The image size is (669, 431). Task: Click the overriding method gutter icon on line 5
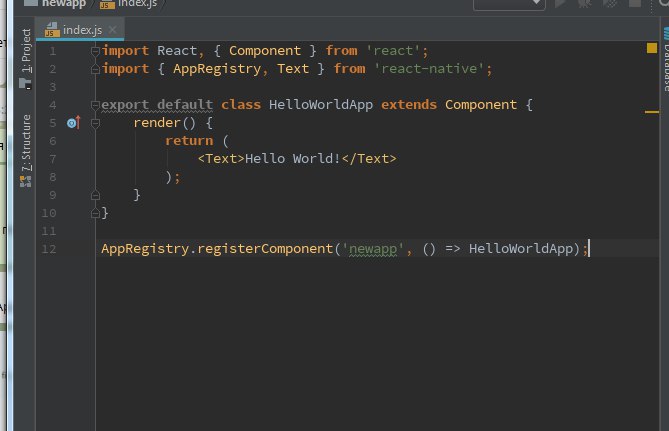73,123
